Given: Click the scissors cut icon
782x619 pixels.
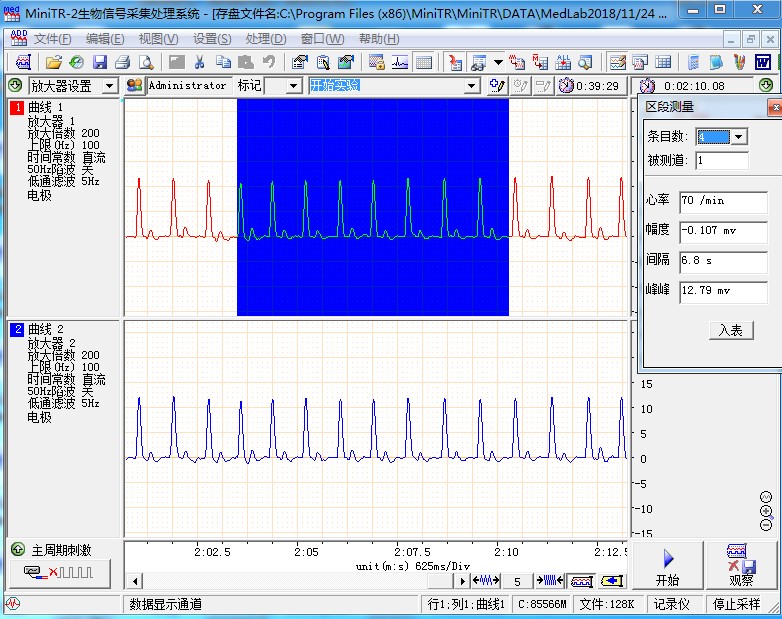Looking at the screenshot, I should pos(199,62).
